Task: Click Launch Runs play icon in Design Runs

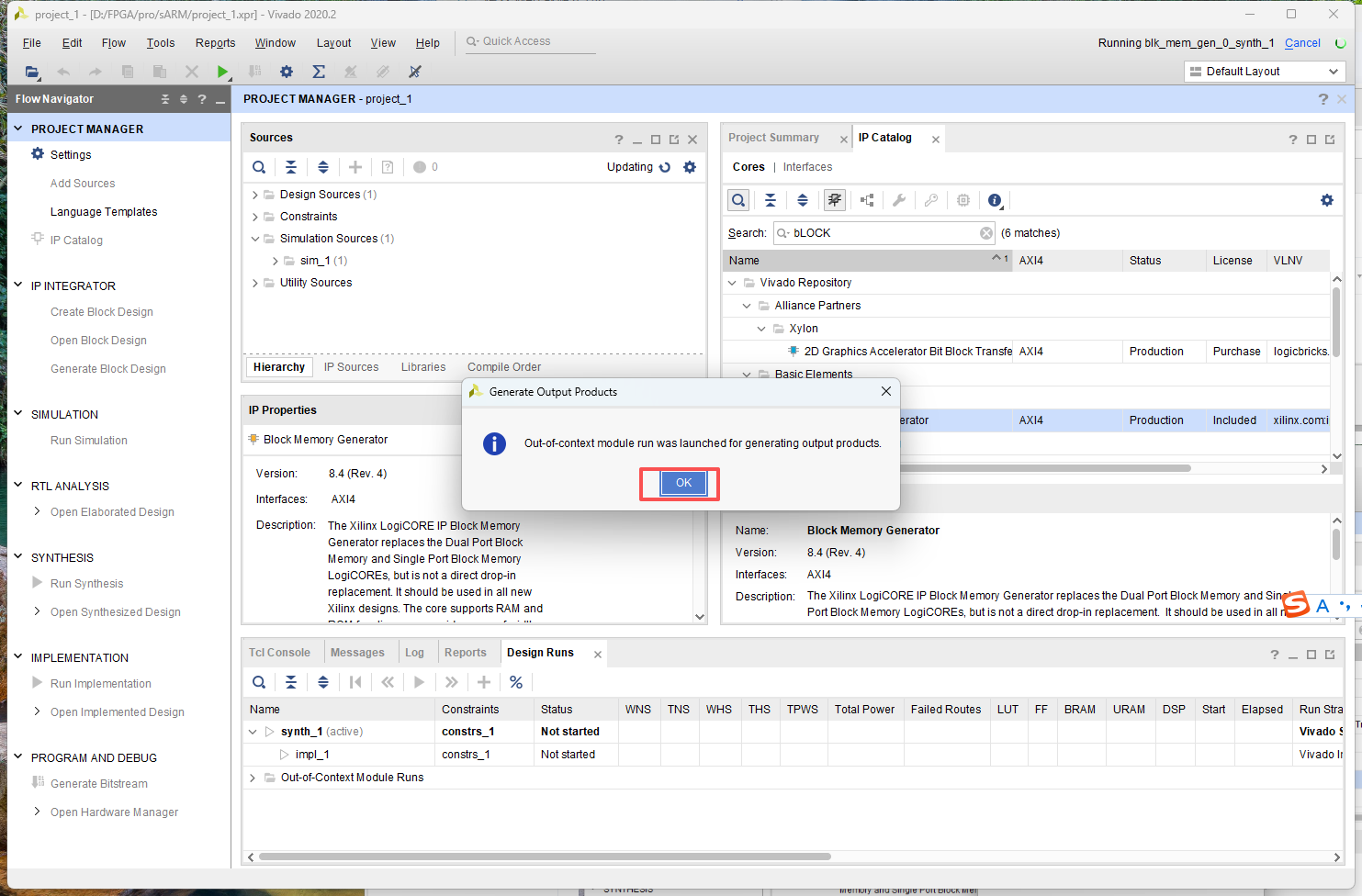Action: [x=420, y=682]
